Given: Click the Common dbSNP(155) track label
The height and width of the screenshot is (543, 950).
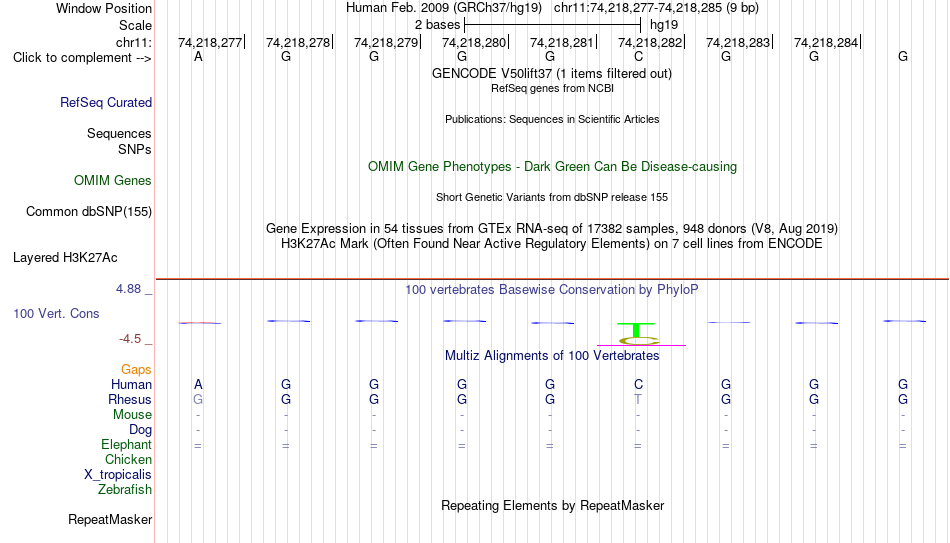Looking at the screenshot, I should (88, 212).
